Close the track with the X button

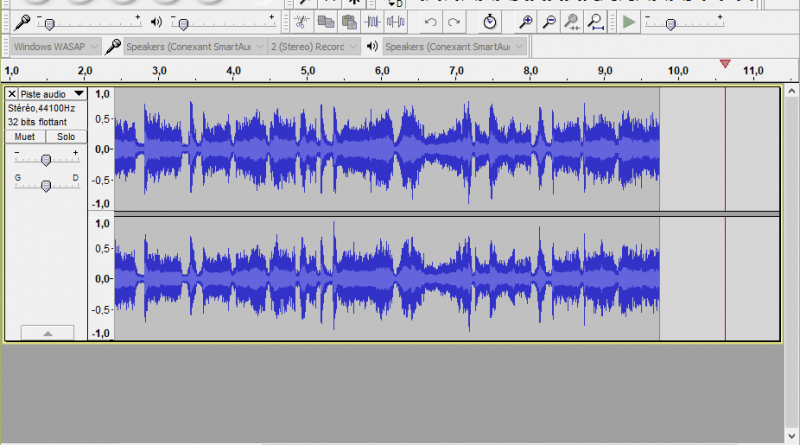(12, 93)
